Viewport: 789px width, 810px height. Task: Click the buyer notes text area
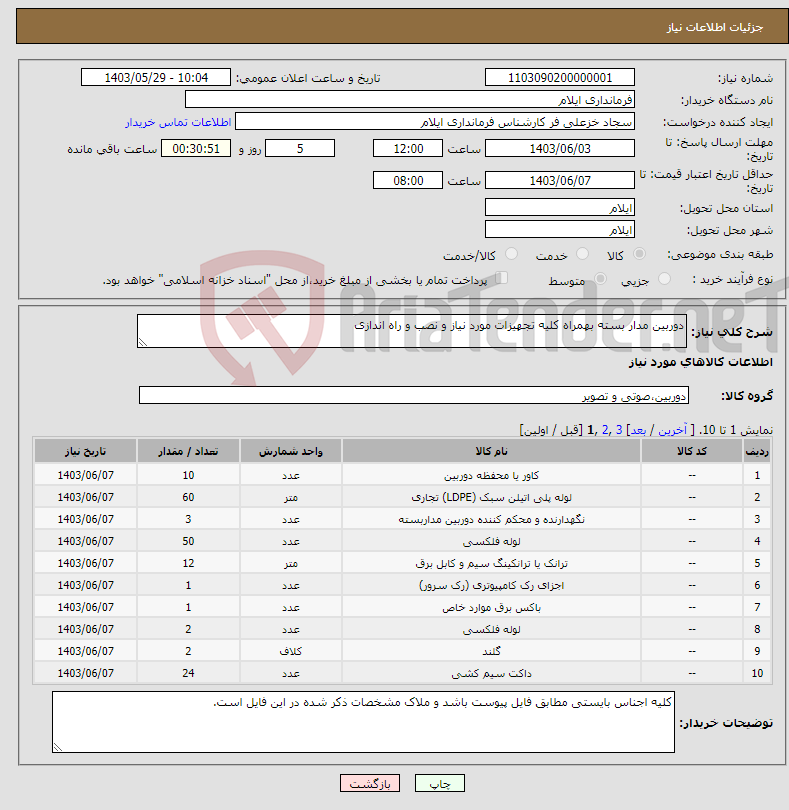pyautogui.click(x=363, y=722)
